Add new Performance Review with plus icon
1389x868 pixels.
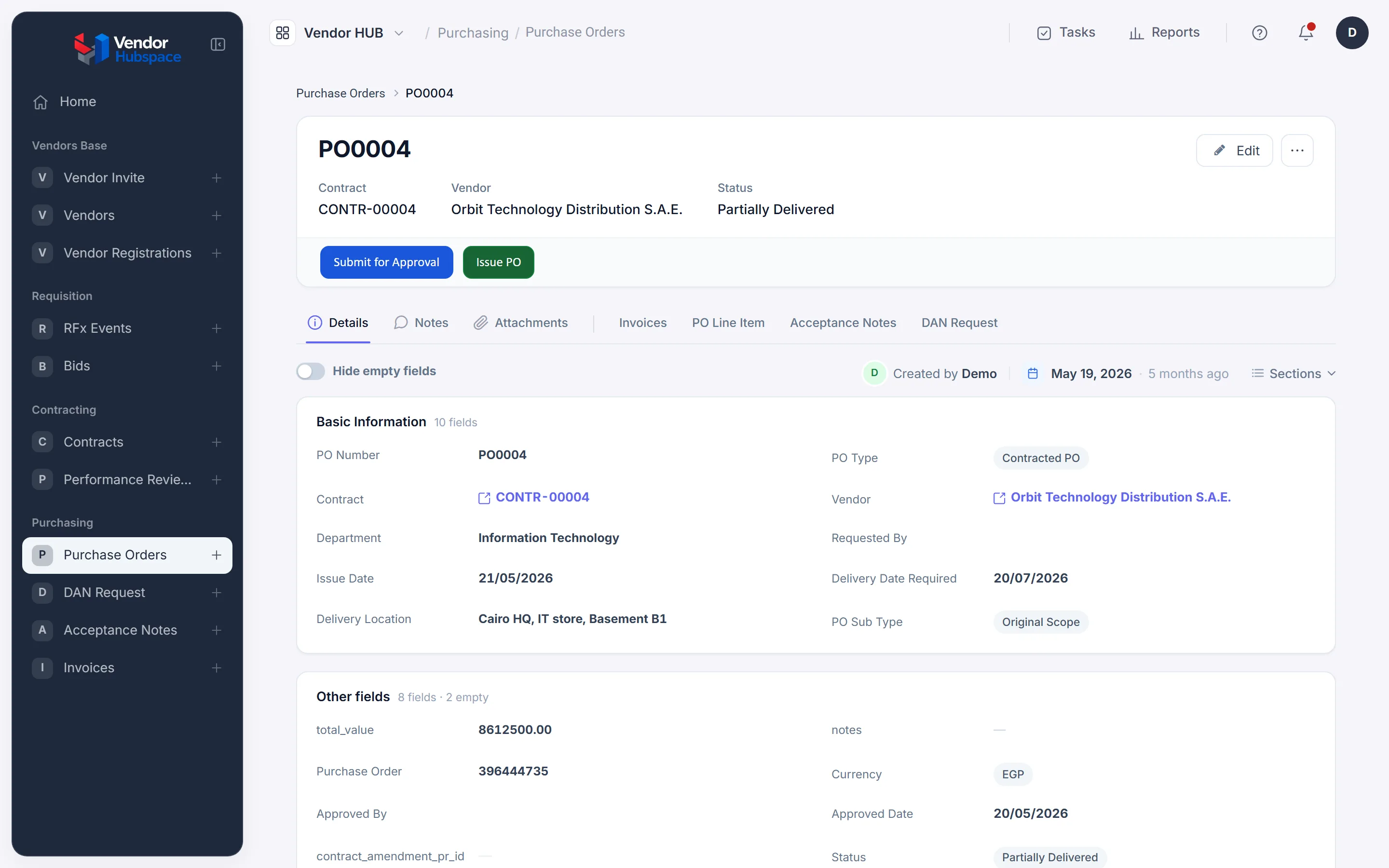click(217, 480)
